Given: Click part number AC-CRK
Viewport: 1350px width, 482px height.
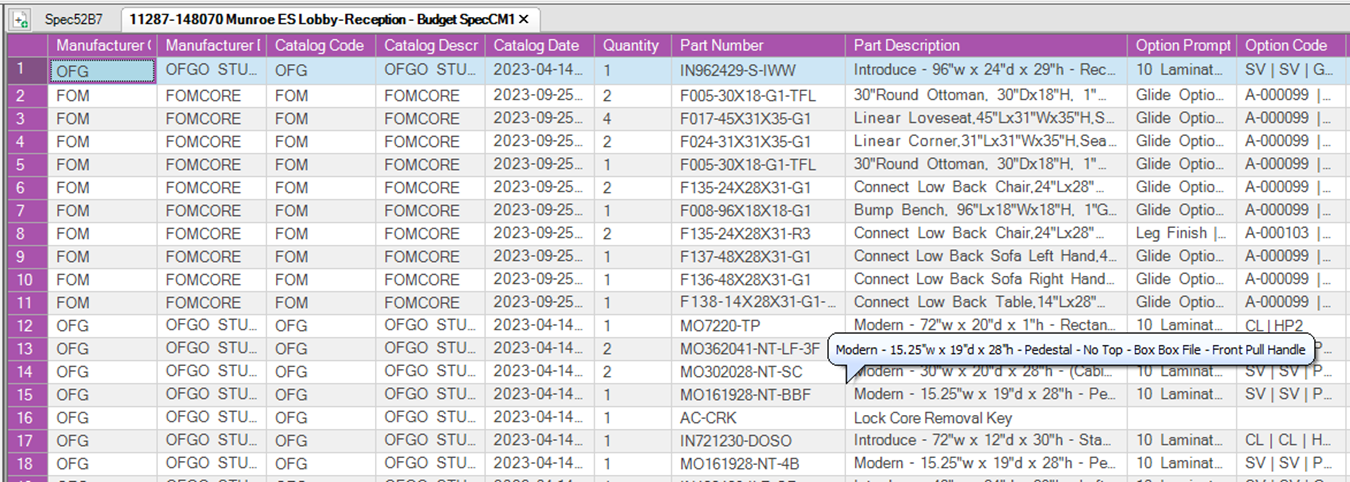Looking at the screenshot, I should pyautogui.click(x=758, y=417).
